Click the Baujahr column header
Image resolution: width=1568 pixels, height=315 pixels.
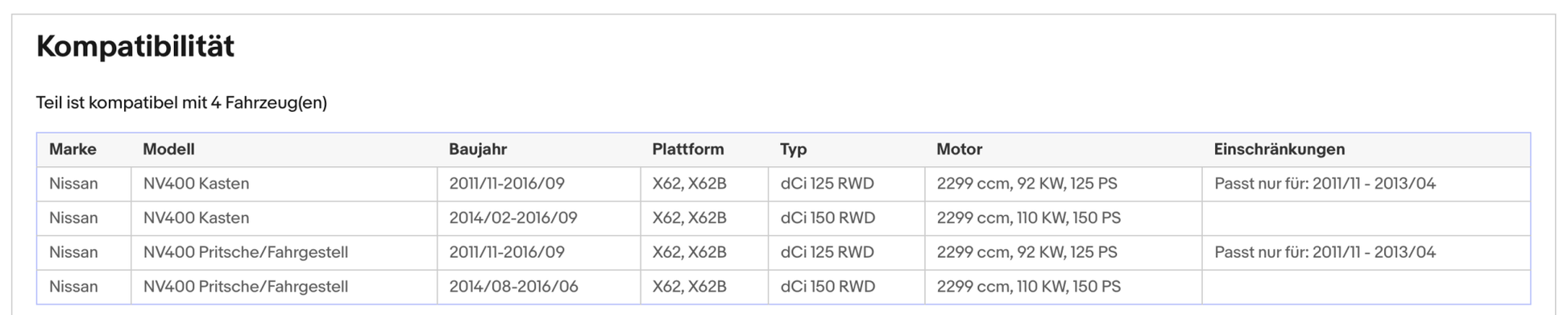(x=478, y=149)
